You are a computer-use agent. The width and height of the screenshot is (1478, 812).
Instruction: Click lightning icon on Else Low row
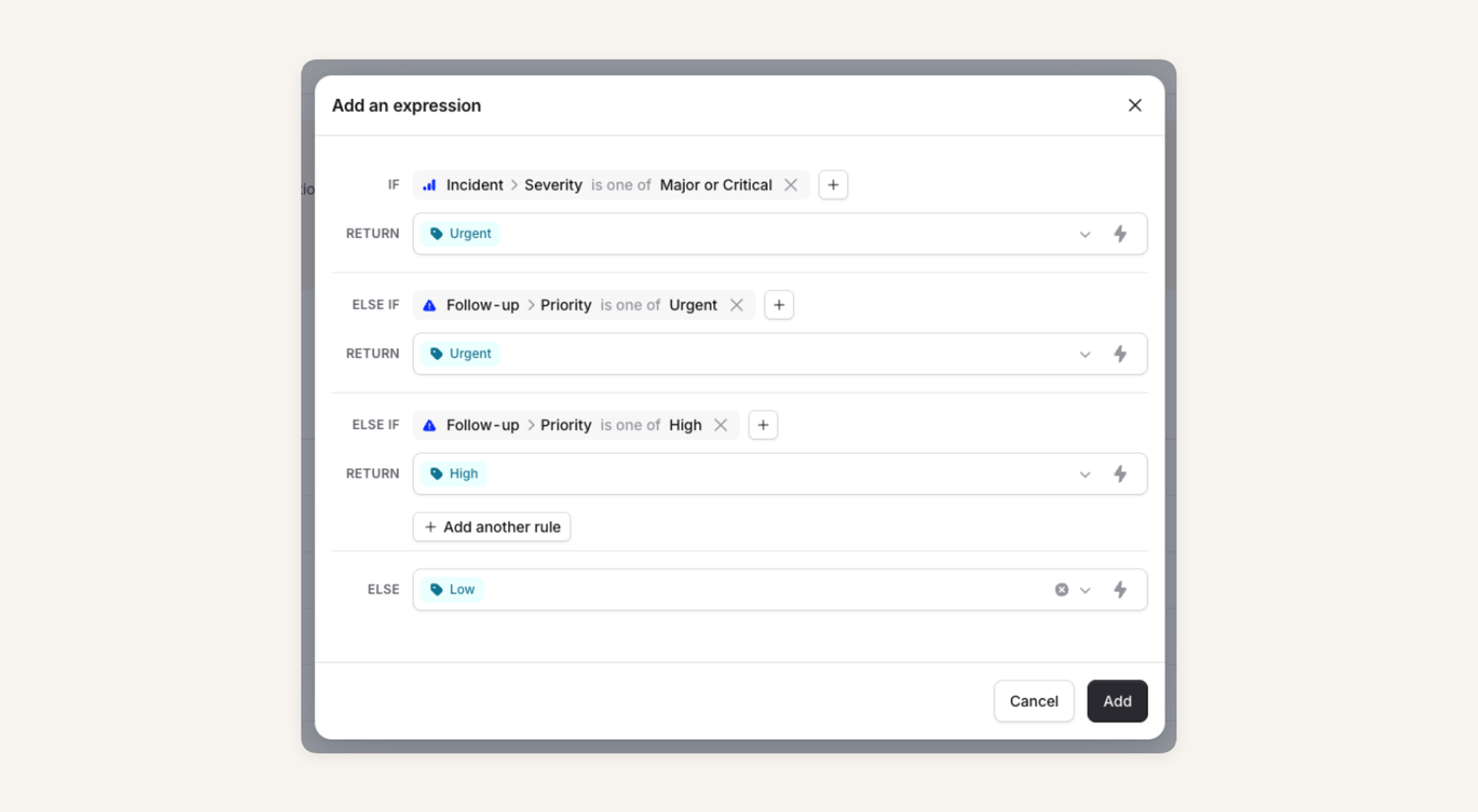tap(1120, 590)
